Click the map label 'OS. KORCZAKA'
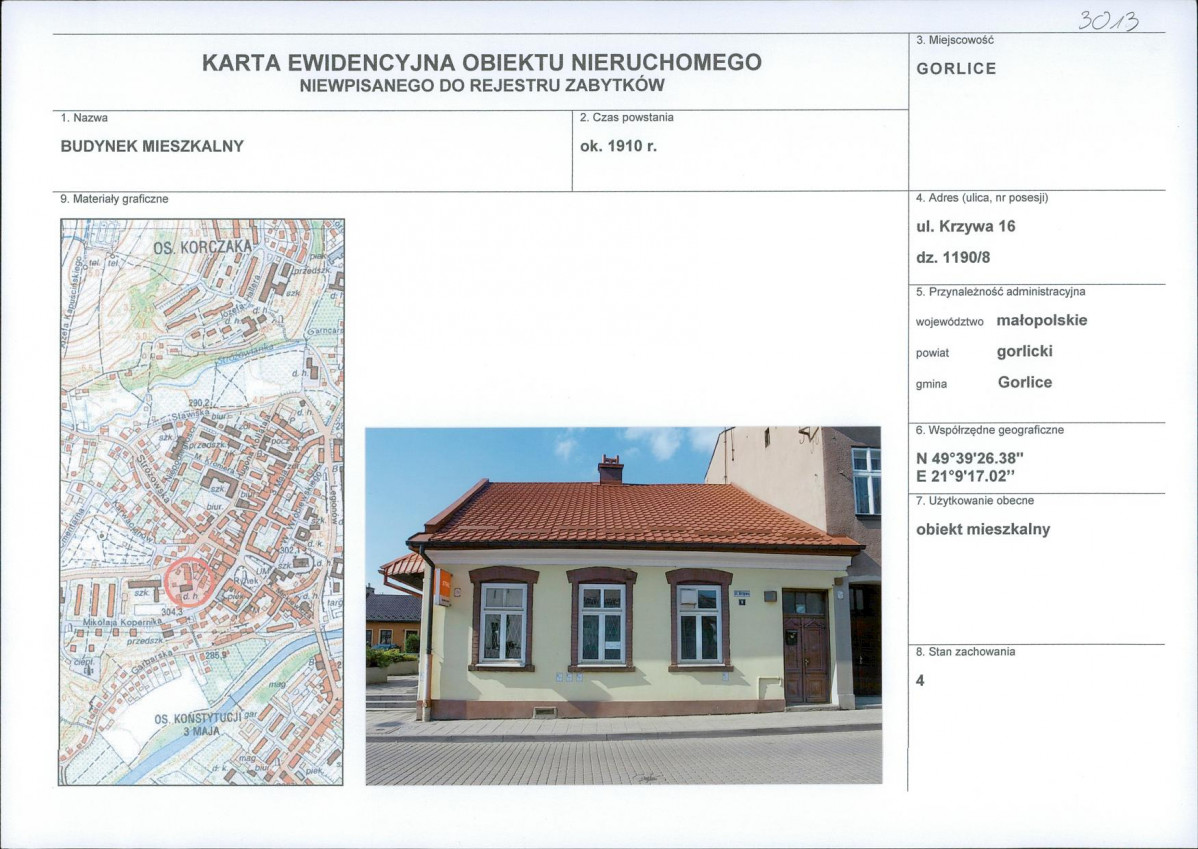This screenshot has height=849, width=1198. (x=202, y=248)
